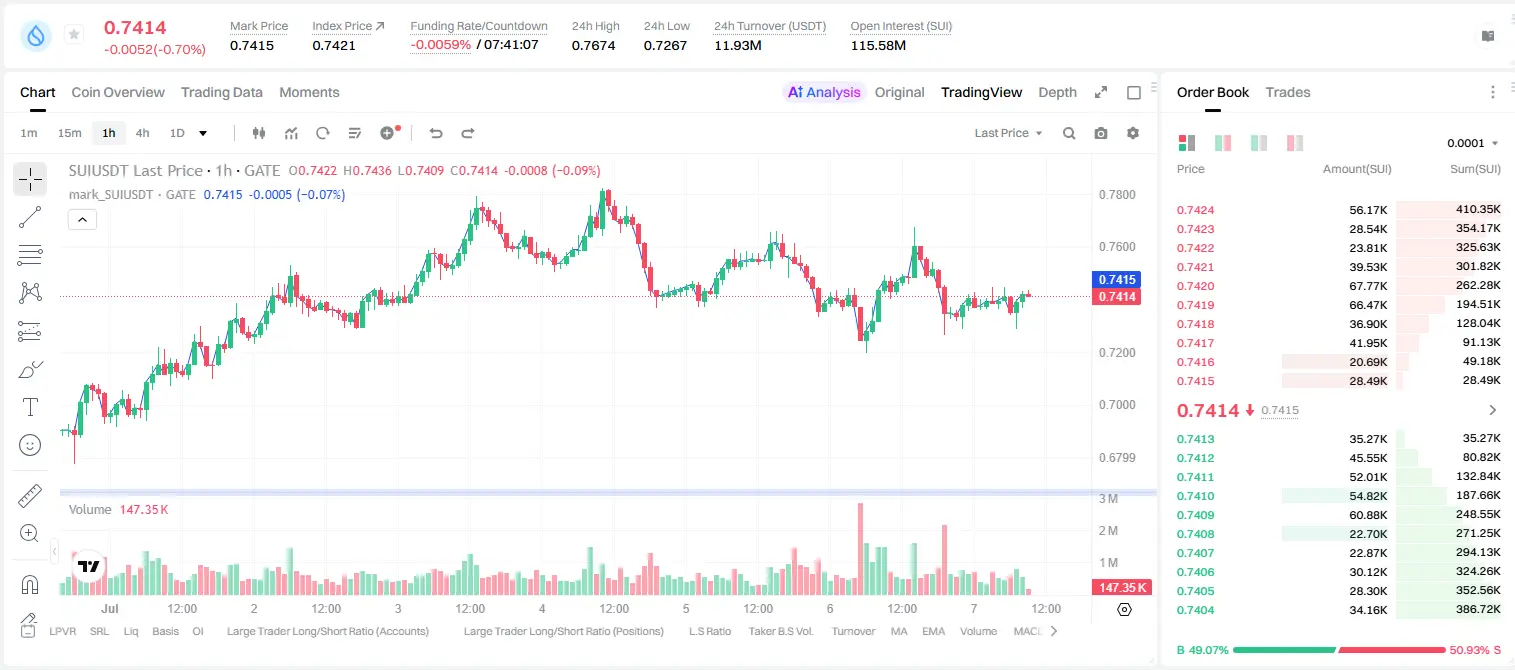Screen dimensions: 1515x670
Task: Activate the magnet snapping mode
Action: [x=30, y=584]
